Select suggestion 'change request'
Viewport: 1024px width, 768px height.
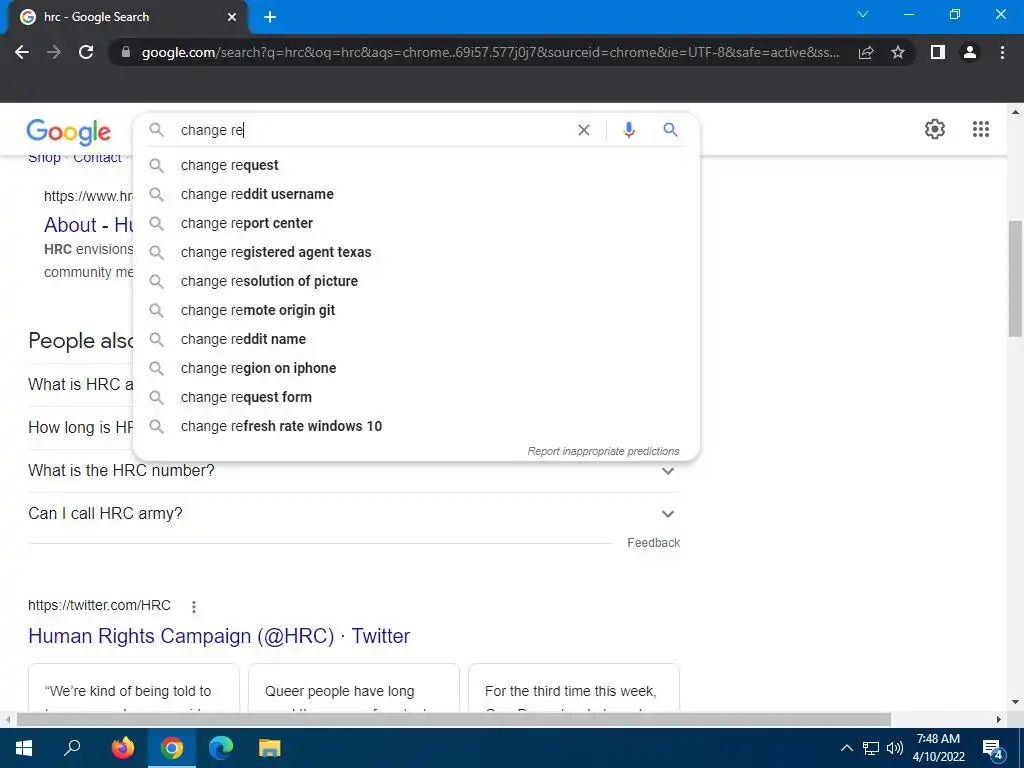(416, 165)
